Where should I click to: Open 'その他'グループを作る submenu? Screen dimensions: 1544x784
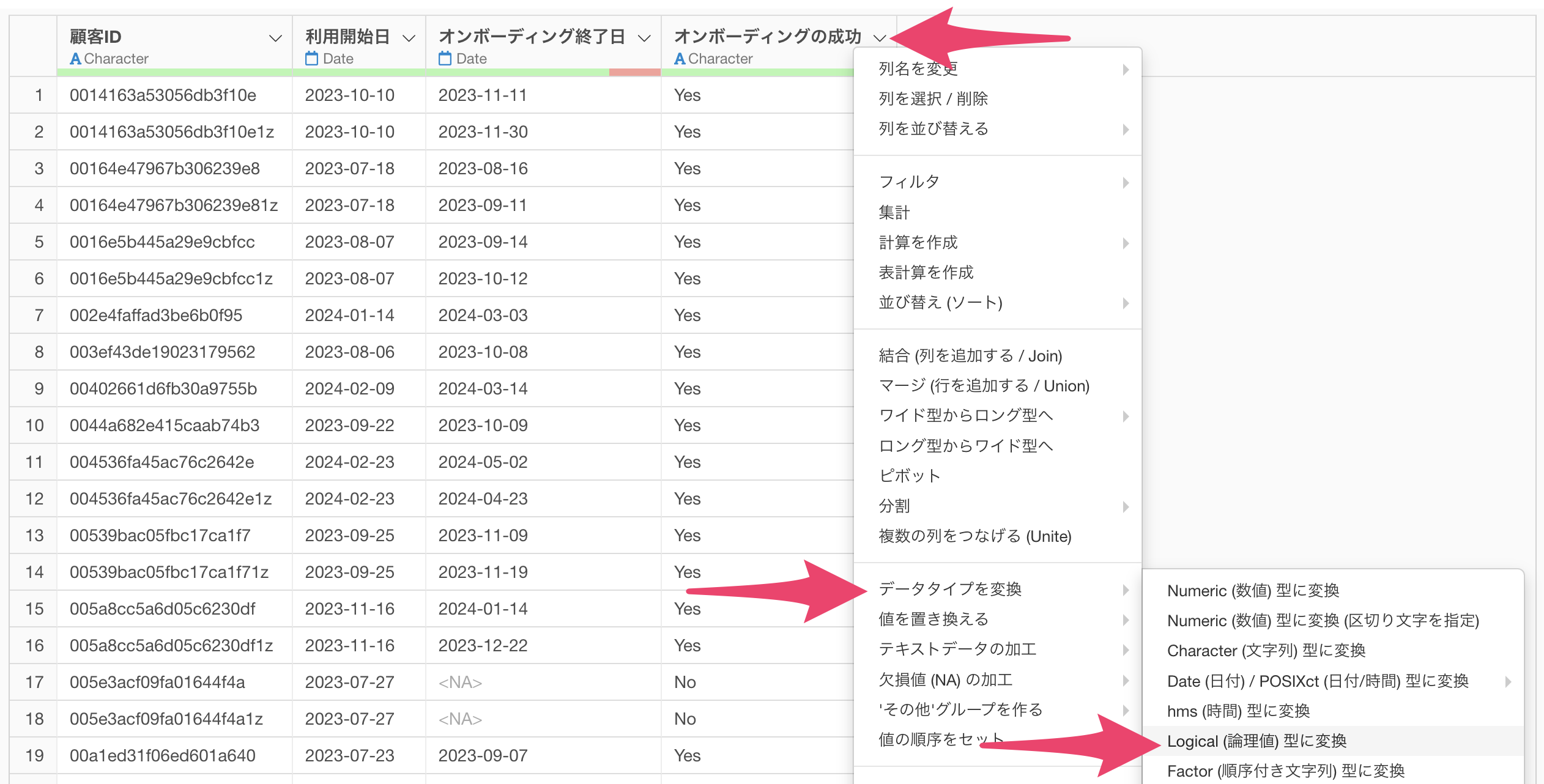point(997,709)
